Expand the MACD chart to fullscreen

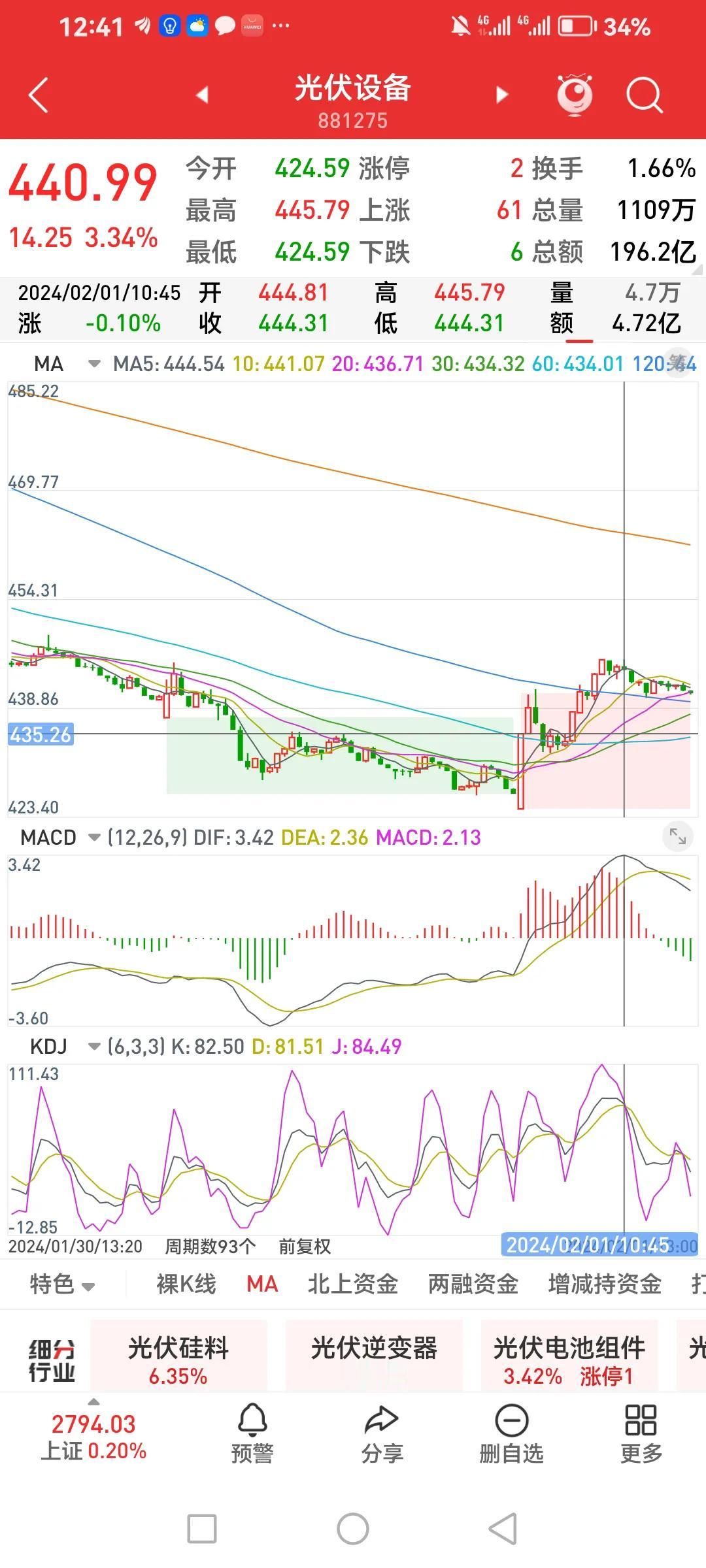(x=678, y=836)
